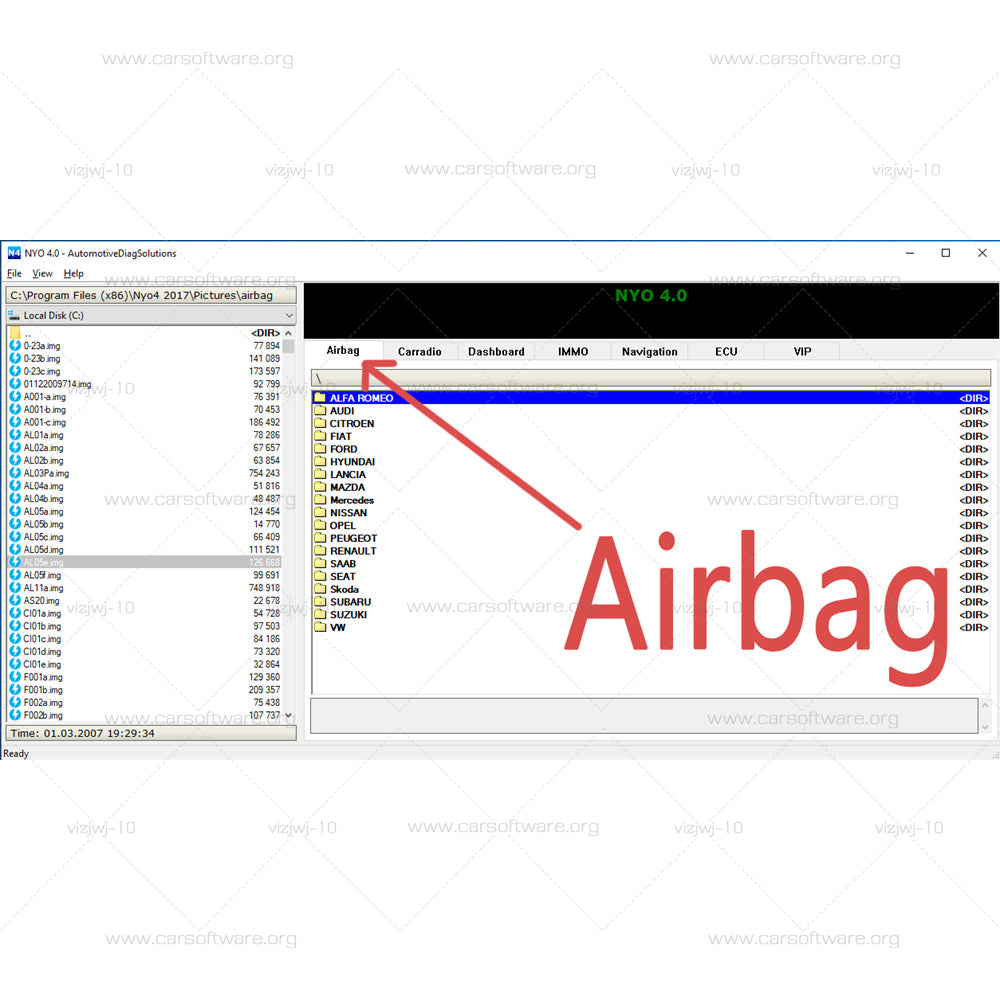The width and height of the screenshot is (1000, 1000).
Task: Click the directory path field with backslash
Action: point(651,378)
